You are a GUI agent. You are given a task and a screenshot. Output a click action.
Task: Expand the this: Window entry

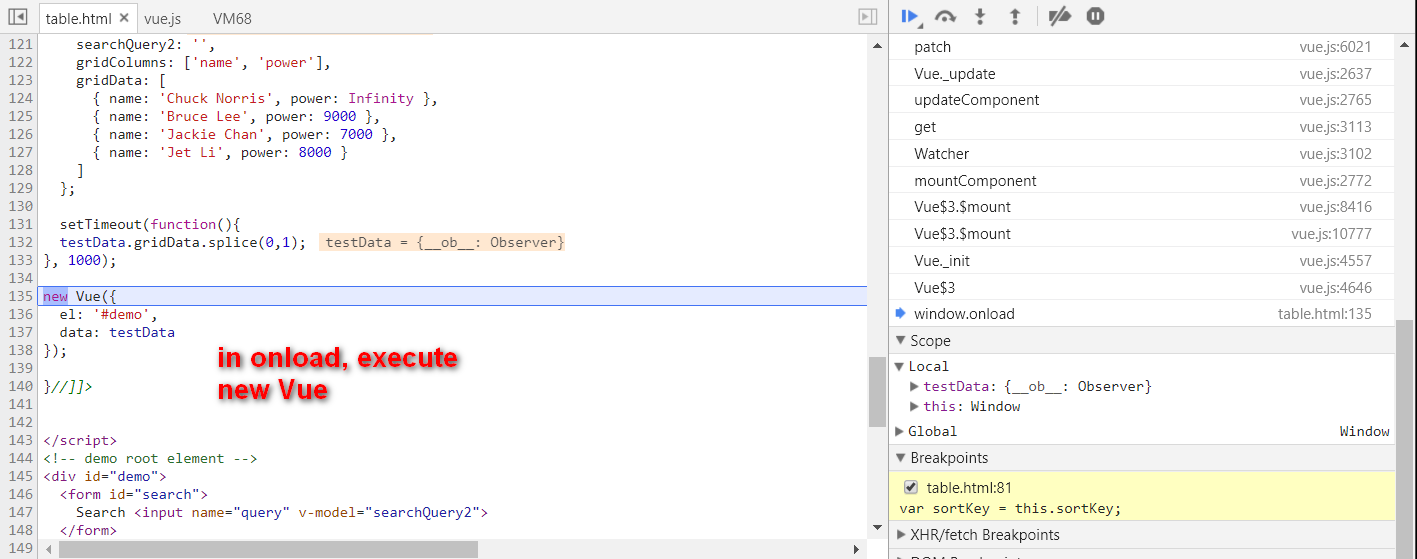pyautogui.click(x=914, y=406)
